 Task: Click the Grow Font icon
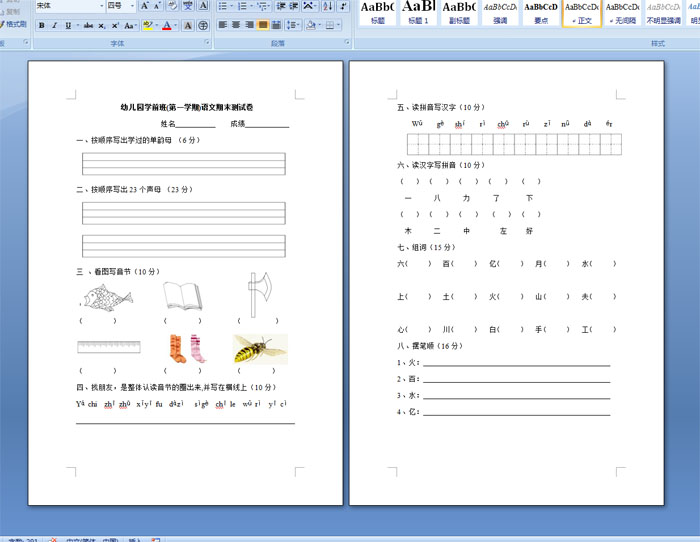point(144,6)
